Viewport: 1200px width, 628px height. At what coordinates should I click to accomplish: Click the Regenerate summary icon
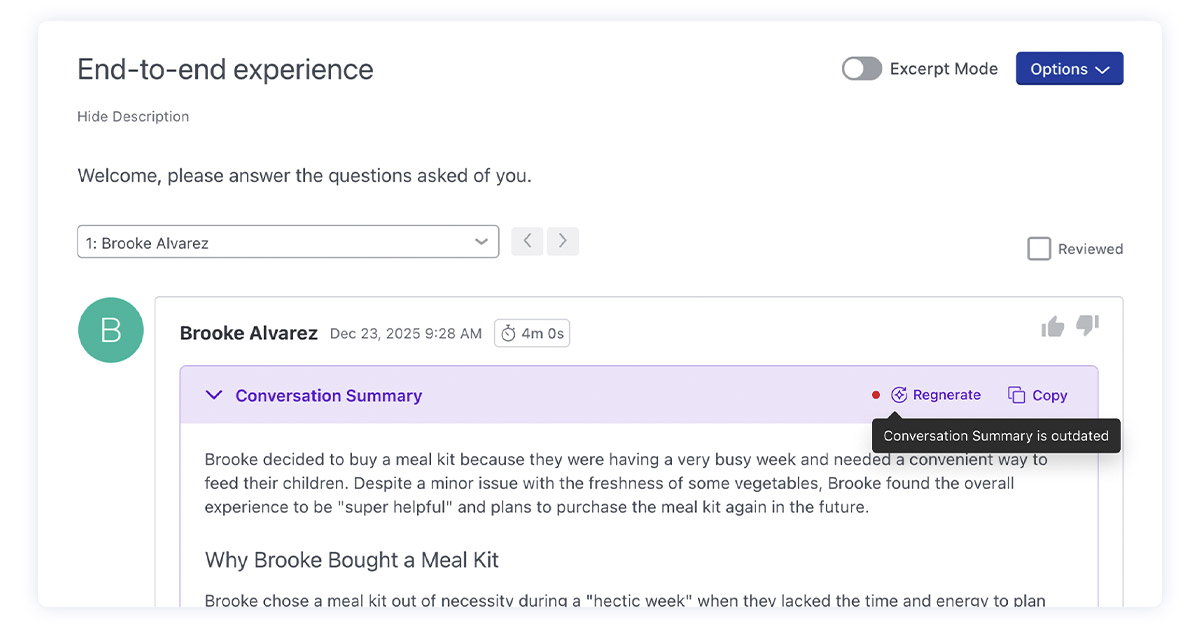coord(899,395)
